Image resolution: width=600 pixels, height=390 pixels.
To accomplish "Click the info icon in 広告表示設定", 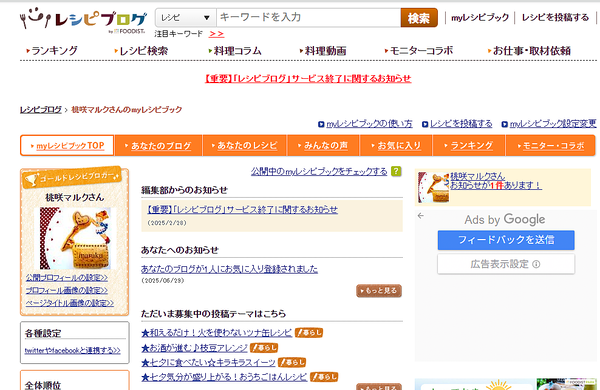I will coord(536,264).
